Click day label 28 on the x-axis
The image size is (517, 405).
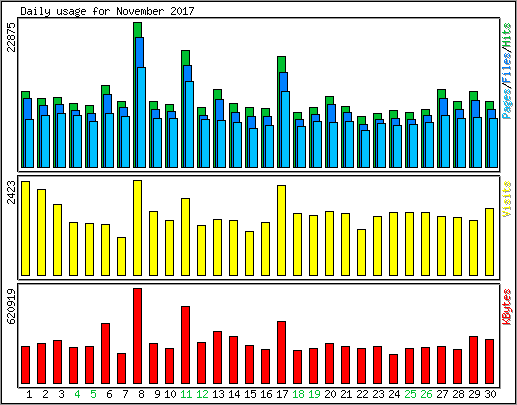pyautogui.click(x=458, y=394)
